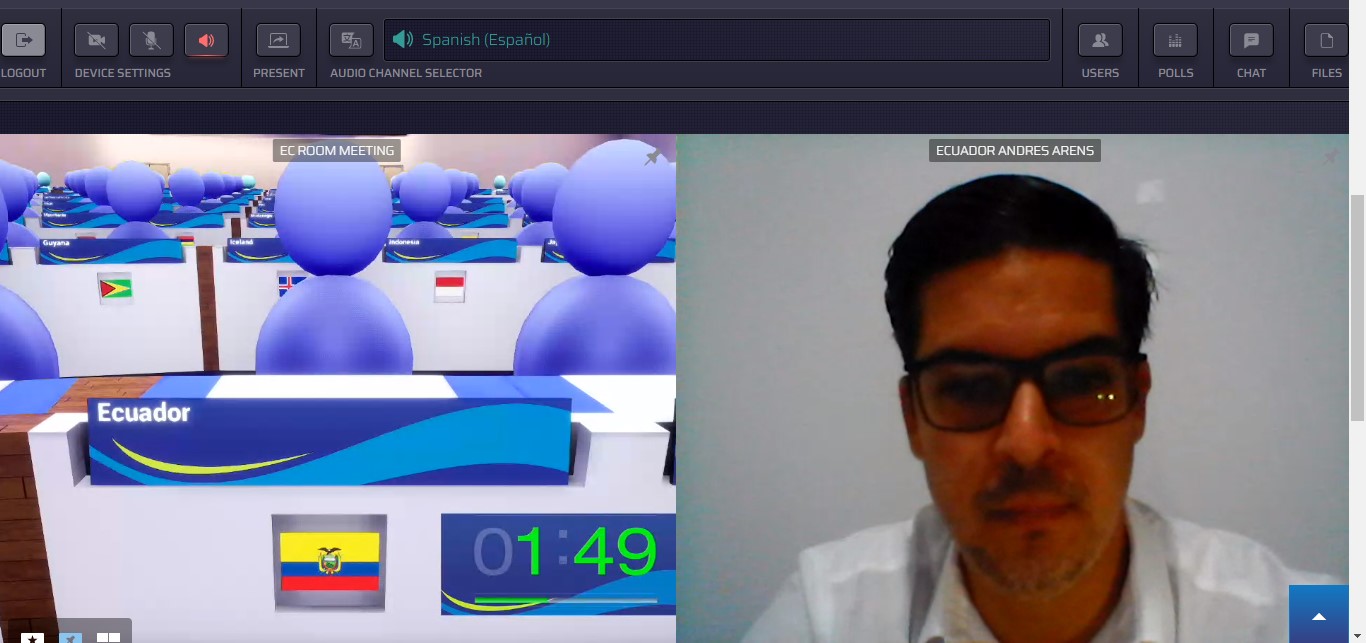The height and width of the screenshot is (643, 1366).
Task: Click the Guyana flag on desk
Action: 115,288
